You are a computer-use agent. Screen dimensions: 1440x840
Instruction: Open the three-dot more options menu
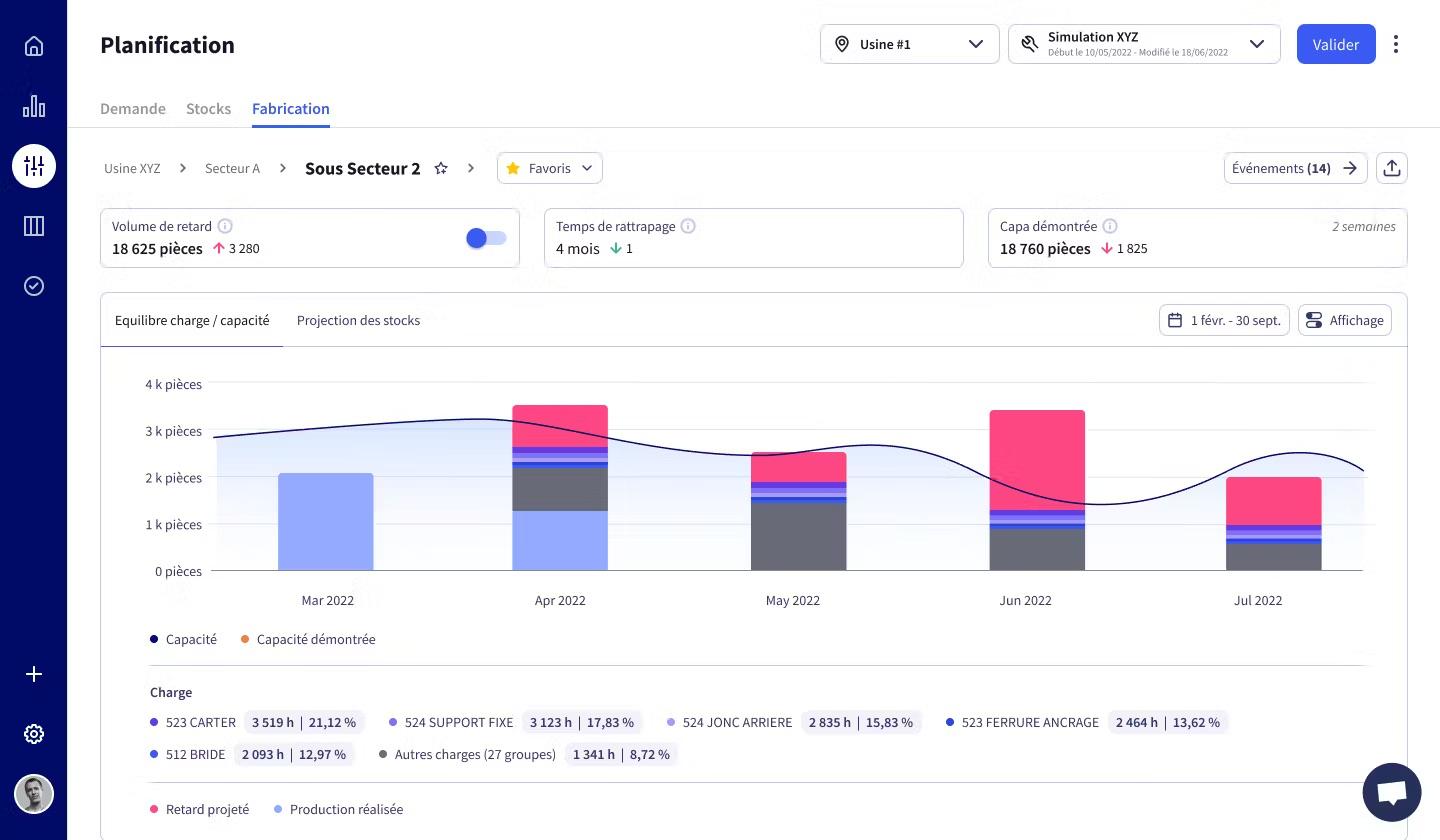click(x=1396, y=44)
